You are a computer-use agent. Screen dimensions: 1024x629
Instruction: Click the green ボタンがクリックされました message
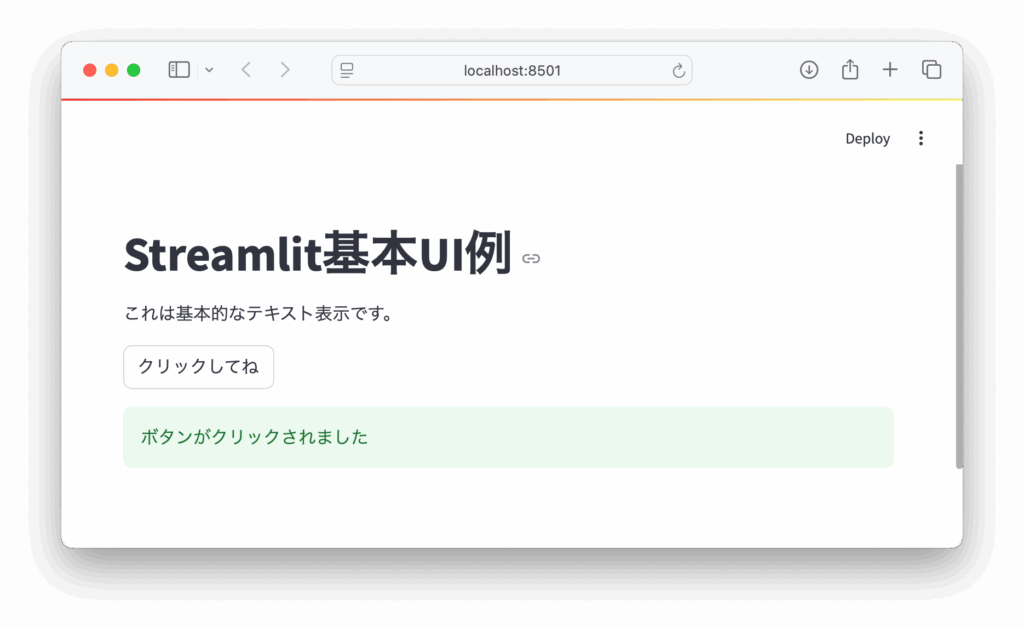click(508, 437)
